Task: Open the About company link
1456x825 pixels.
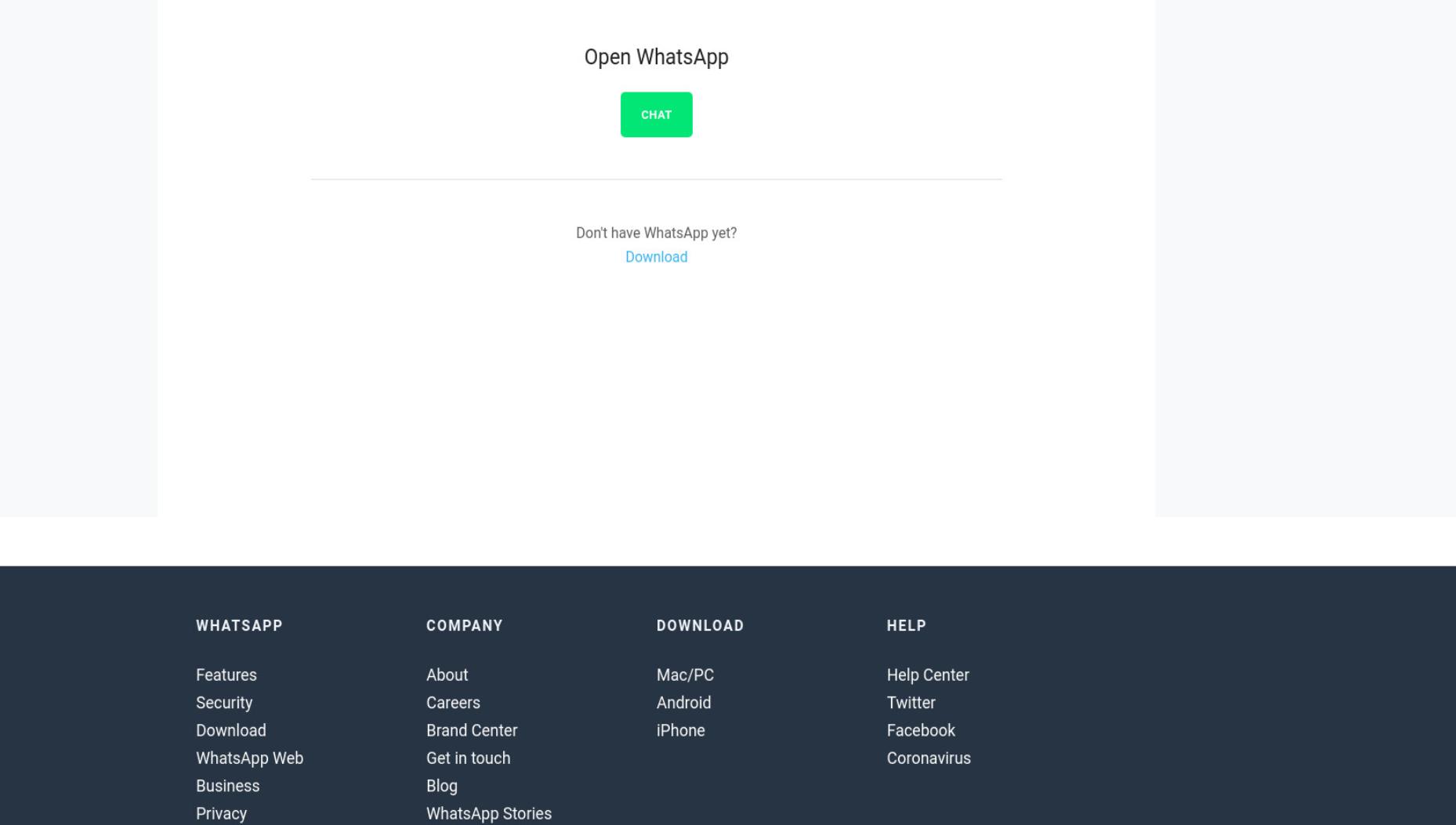Action: [447, 675]
